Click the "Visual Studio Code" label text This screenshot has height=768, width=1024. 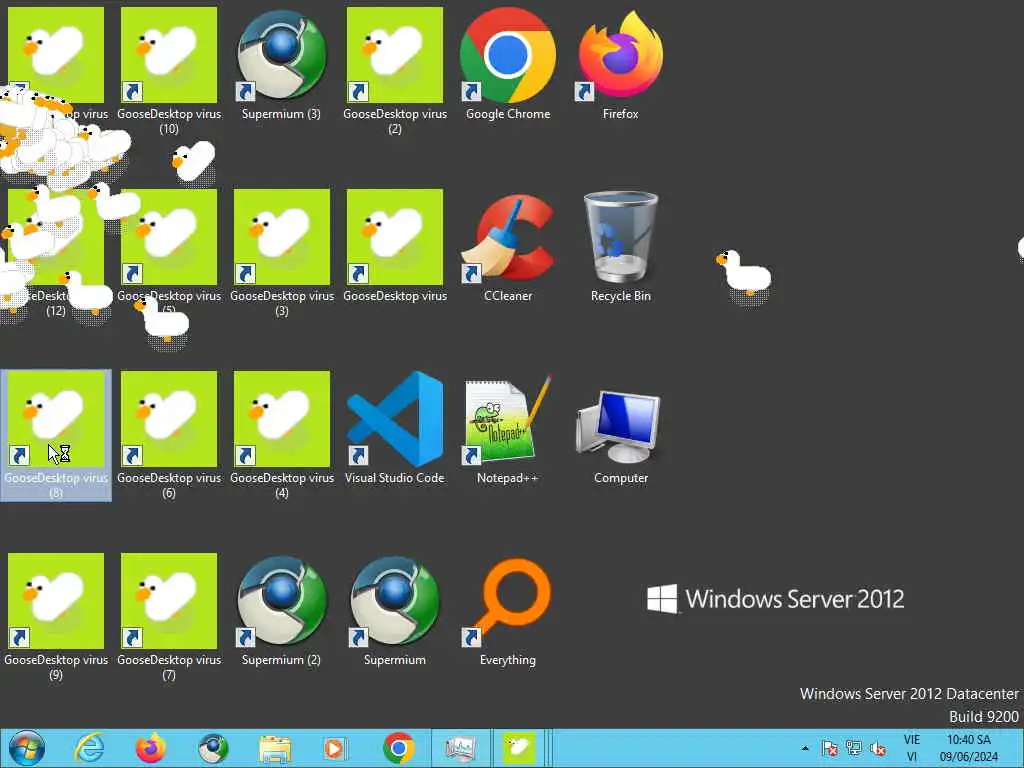(x=394, y=478)
